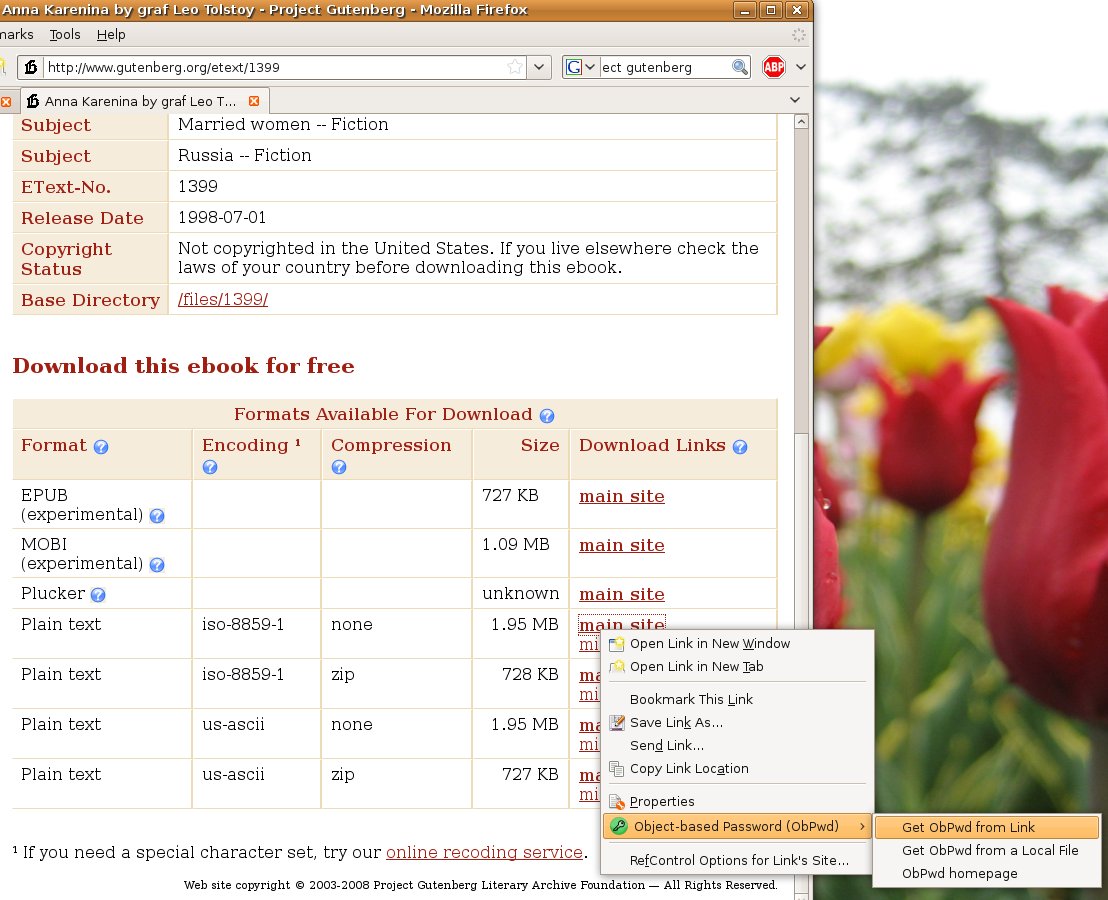1108x900 pixels.
Task: Click the favicon on the Anna Karenina tab
Action: 33,101
